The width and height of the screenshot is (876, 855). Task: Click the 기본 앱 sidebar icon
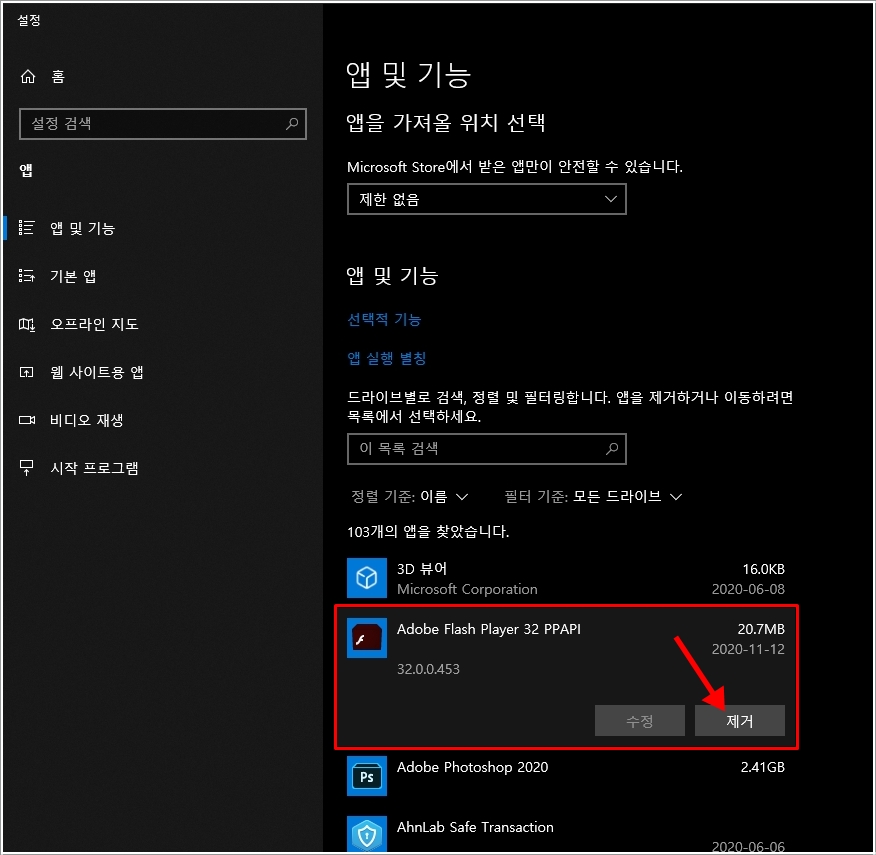26,276
